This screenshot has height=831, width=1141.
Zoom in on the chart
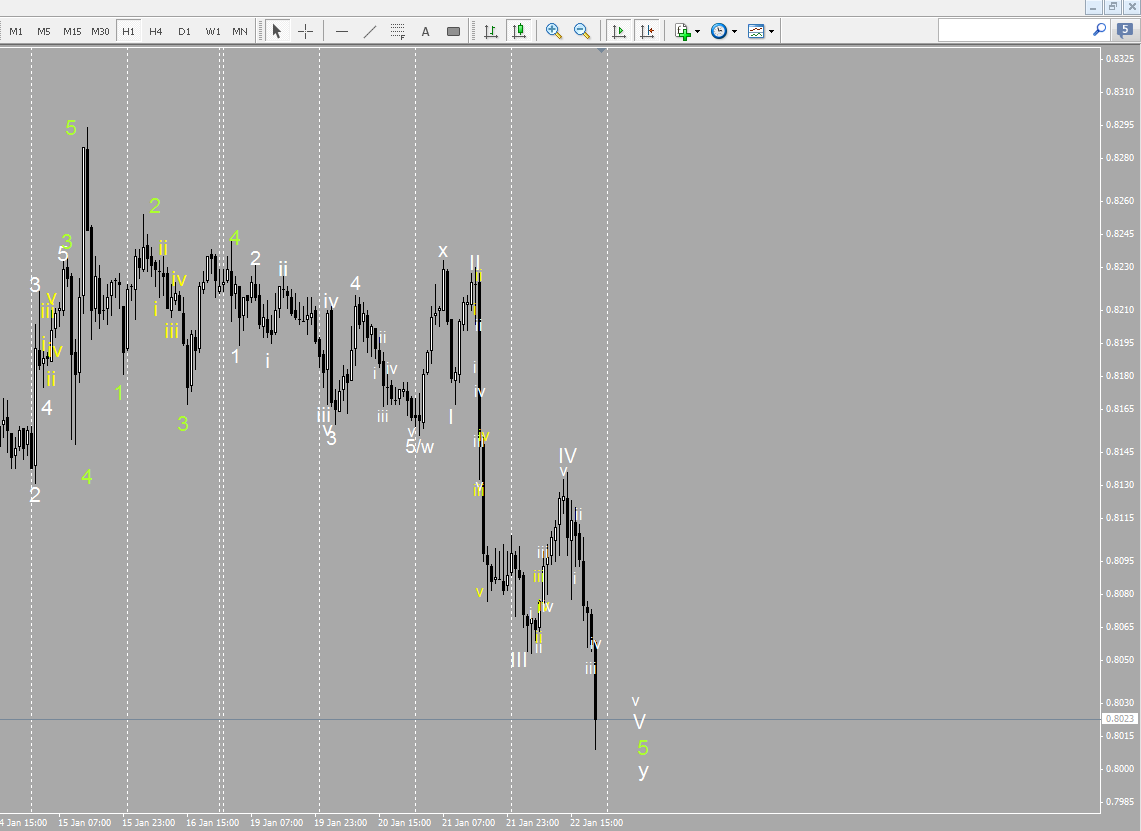pyautogui.click(x=554, y=31)
